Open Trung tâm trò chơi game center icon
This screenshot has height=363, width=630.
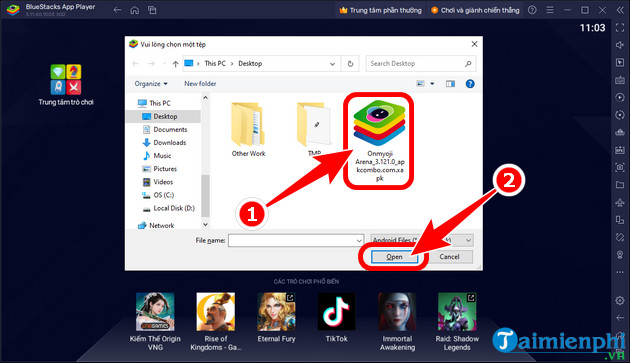click(x=66, y=79)
